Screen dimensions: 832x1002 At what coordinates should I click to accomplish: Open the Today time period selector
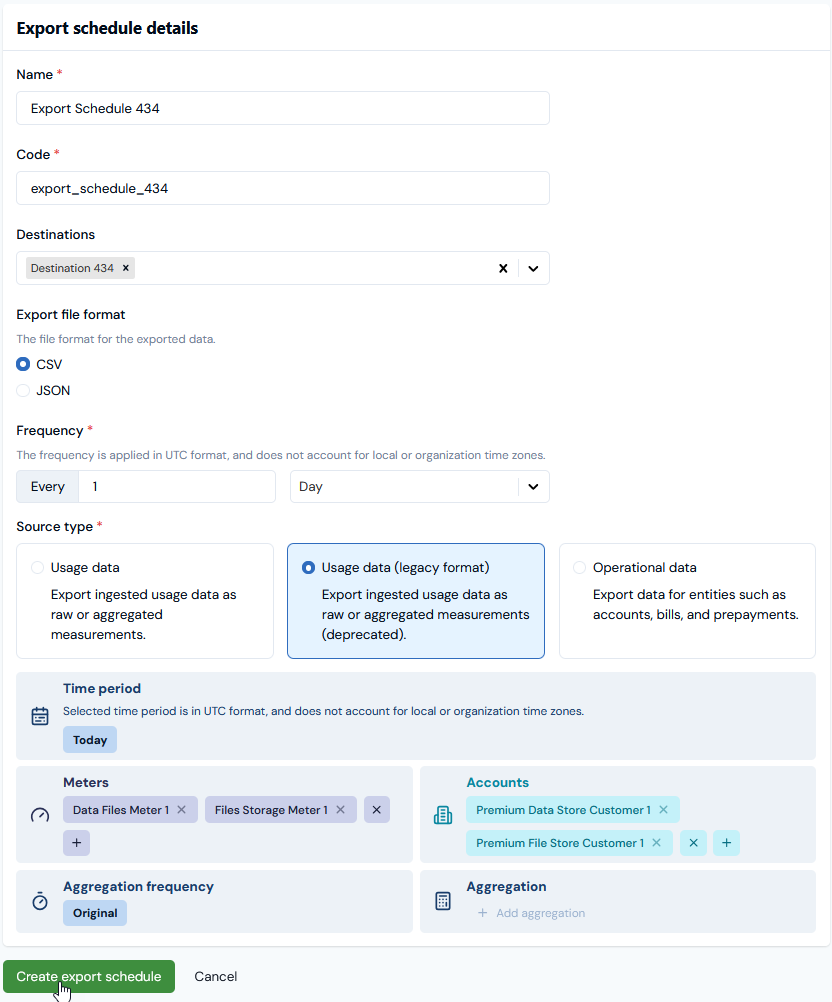90,740
